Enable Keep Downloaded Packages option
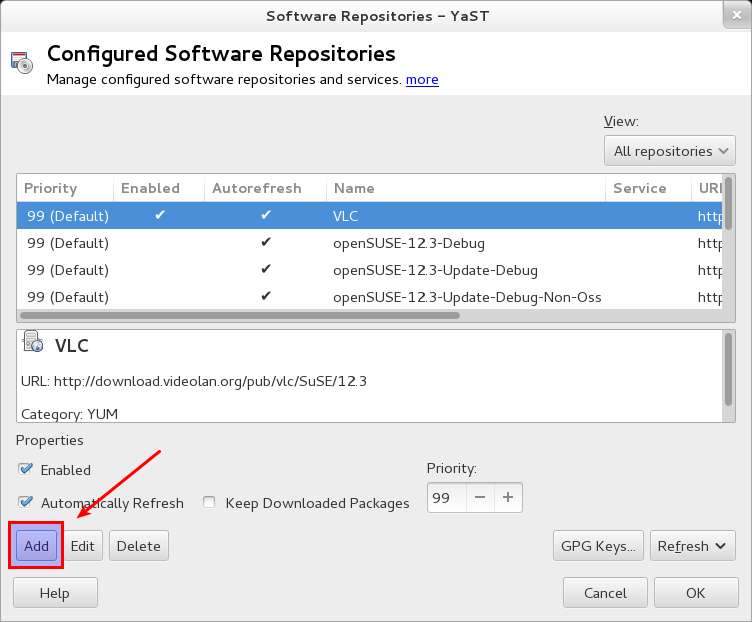 pos(210,503)
